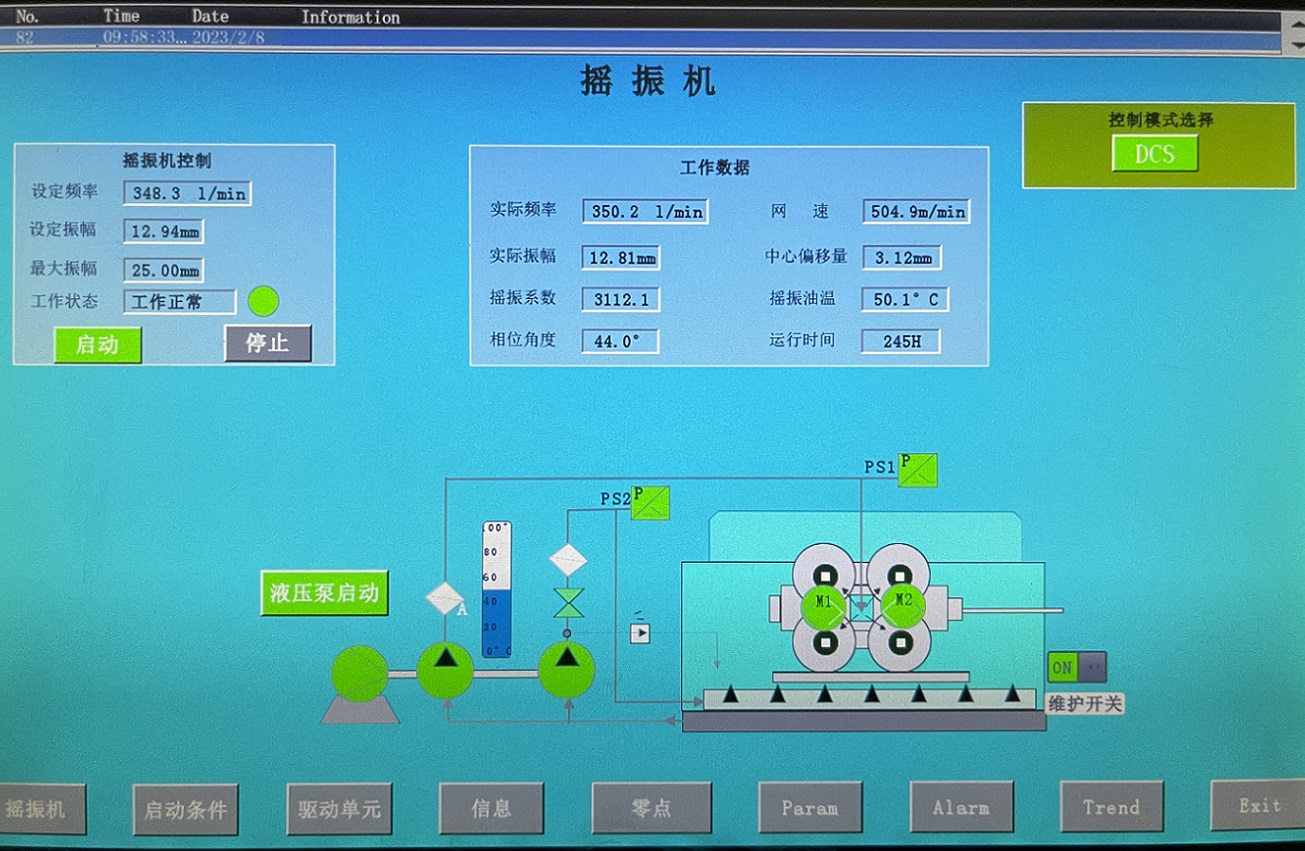Open the 零点 page
The image size is (1305, 851).
click(652, 808)
